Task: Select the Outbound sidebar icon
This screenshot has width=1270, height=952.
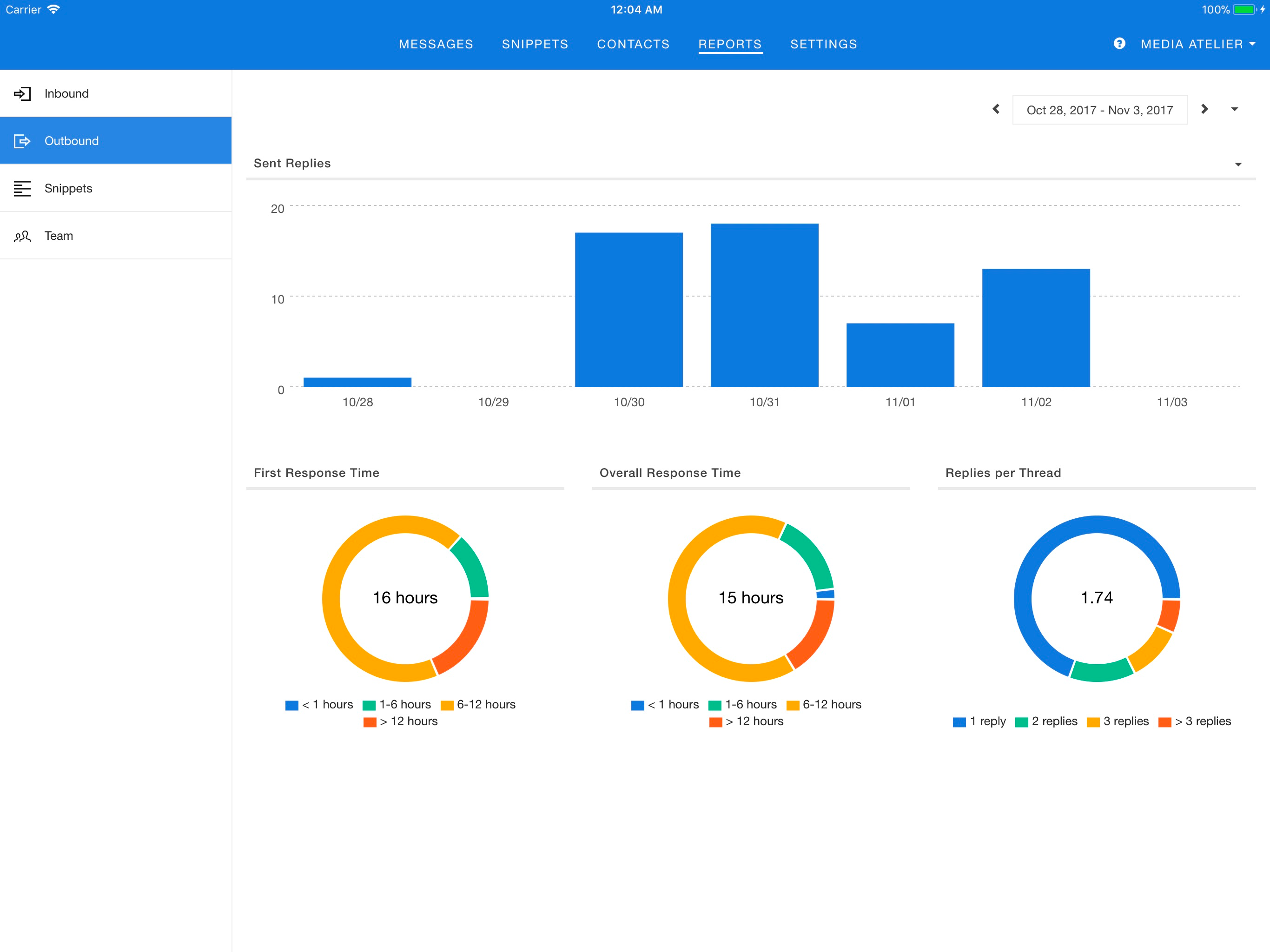Action: tap(22, 141)
